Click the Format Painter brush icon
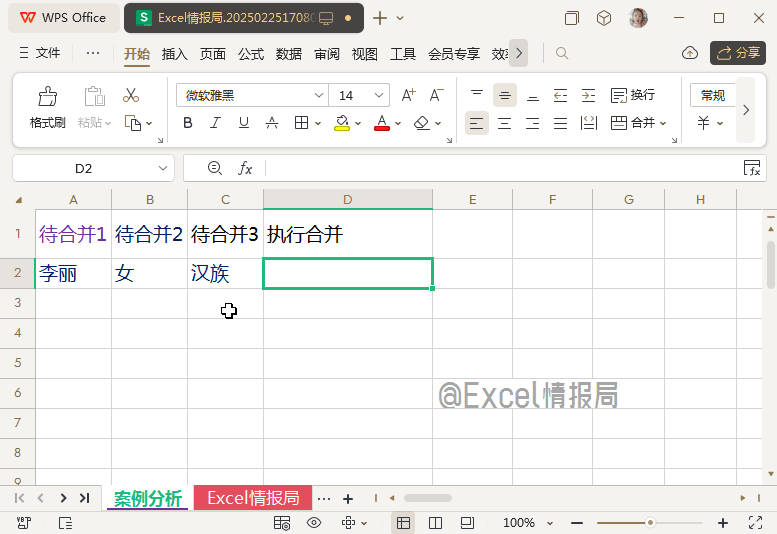 pos(47,97)
